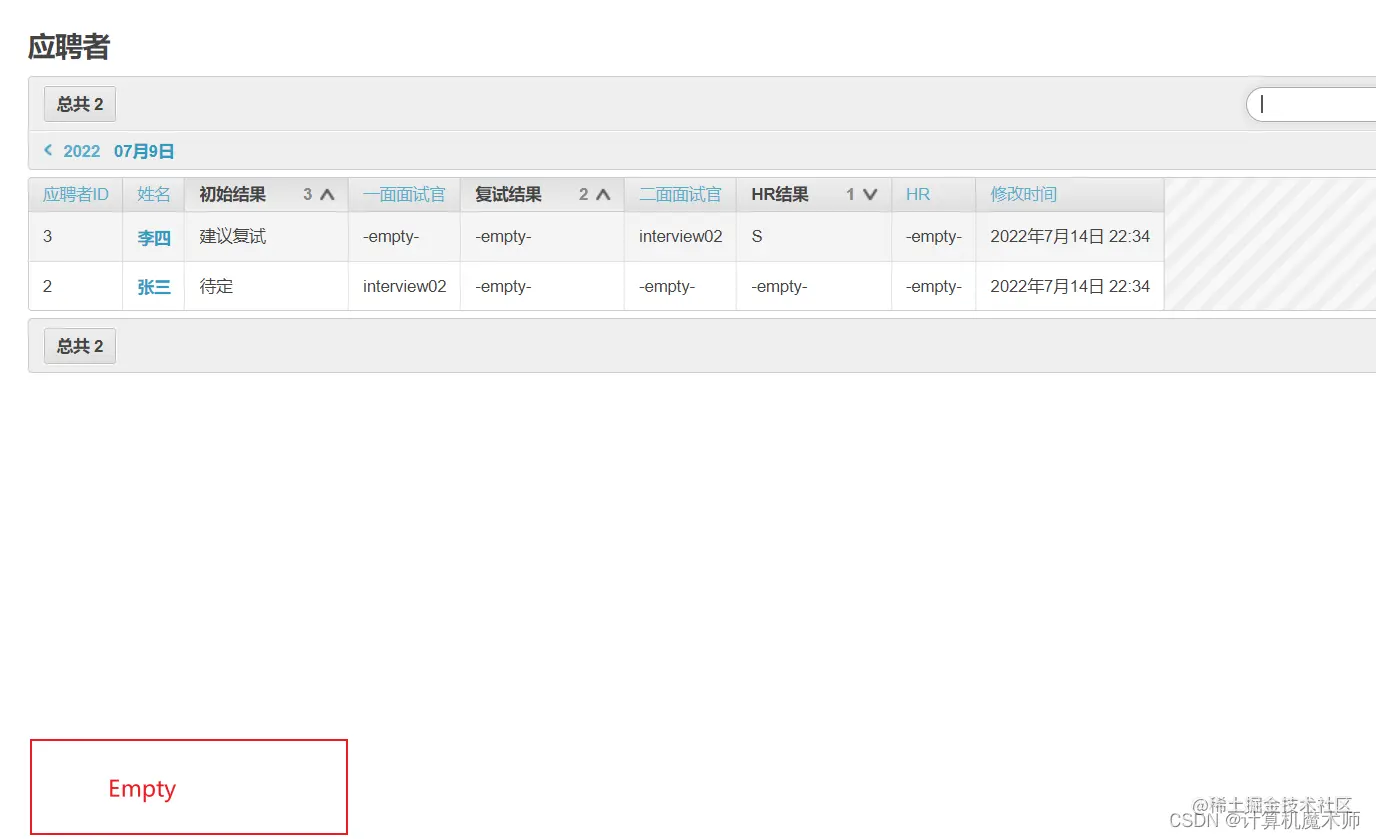Sort by 应聘者ID column header
Image resolution: width=1376 pixels, height=839 pixels.
(76, 195)
